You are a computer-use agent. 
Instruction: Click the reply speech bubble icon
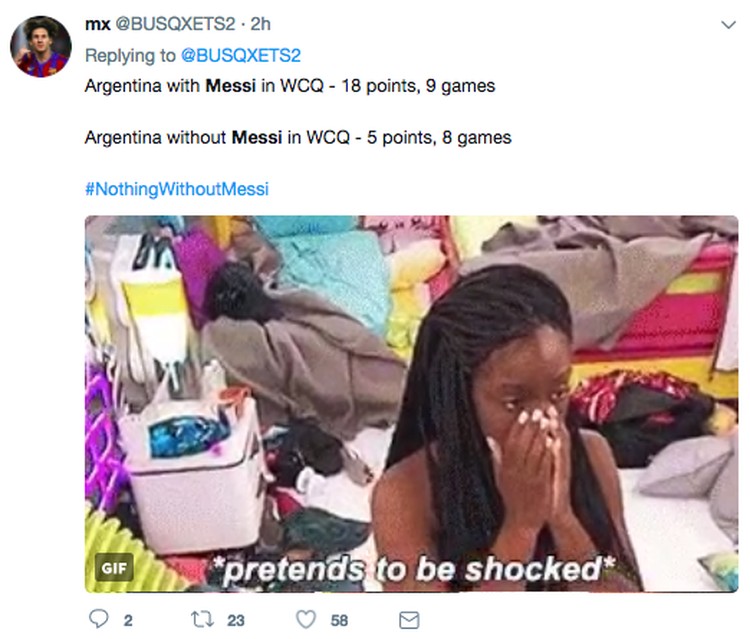click(99, 618)
